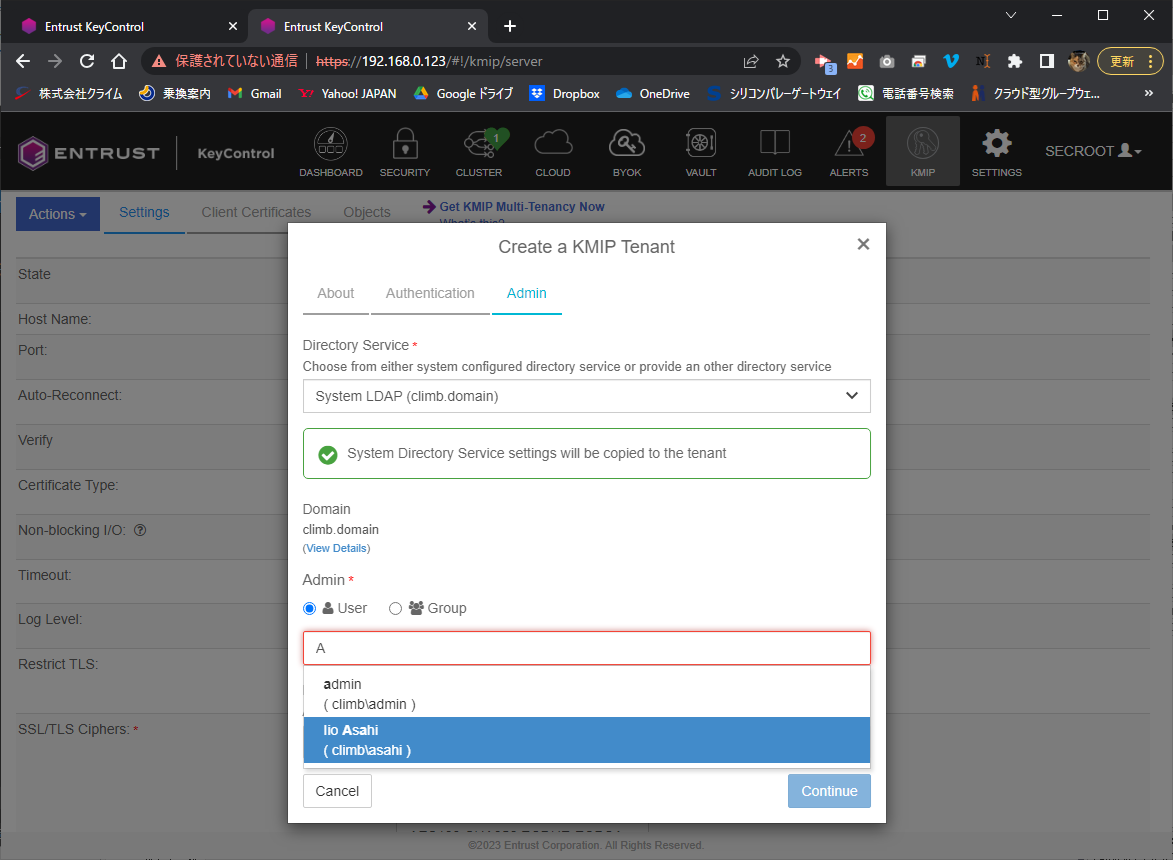
Task: Show more bookmarks with chevron
Action: pyautogui.click(x=1148, y=93)
